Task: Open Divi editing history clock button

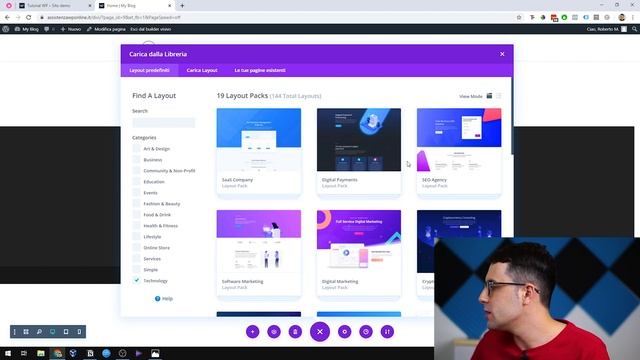Action: pyautogui.click(x=366, y=332)
